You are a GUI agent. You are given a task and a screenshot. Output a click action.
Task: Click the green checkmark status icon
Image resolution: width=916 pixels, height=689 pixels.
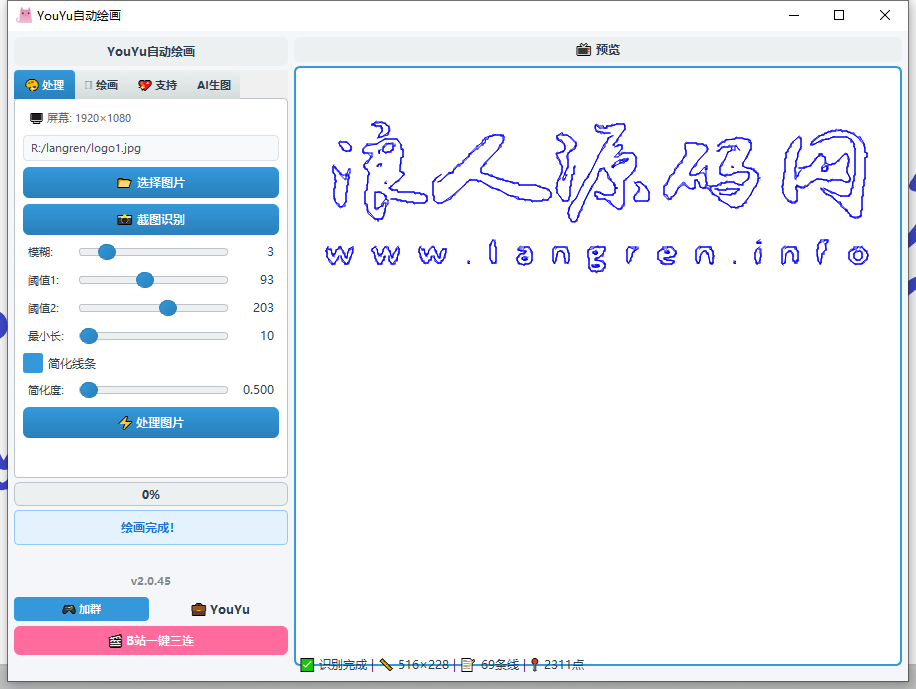click(x=307, y=665)
